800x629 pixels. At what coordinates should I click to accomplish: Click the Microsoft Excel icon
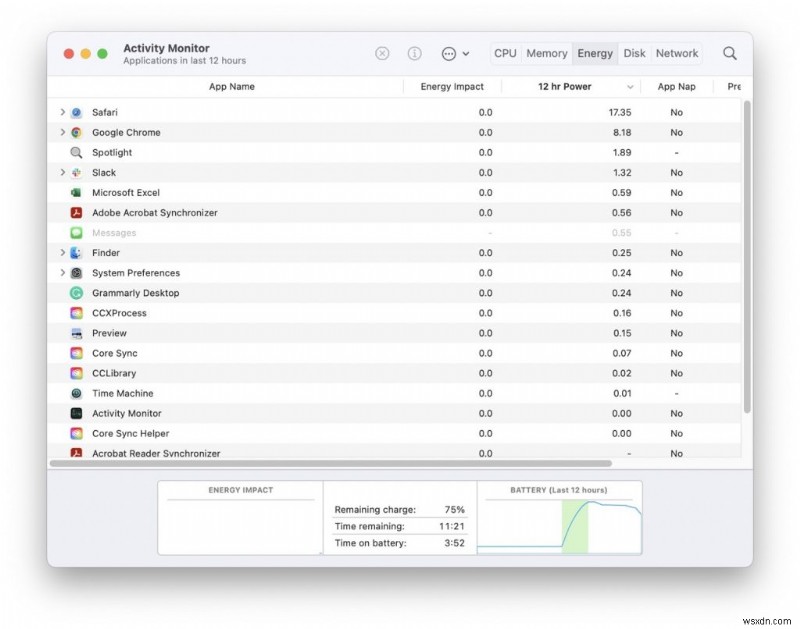[77, 192]
